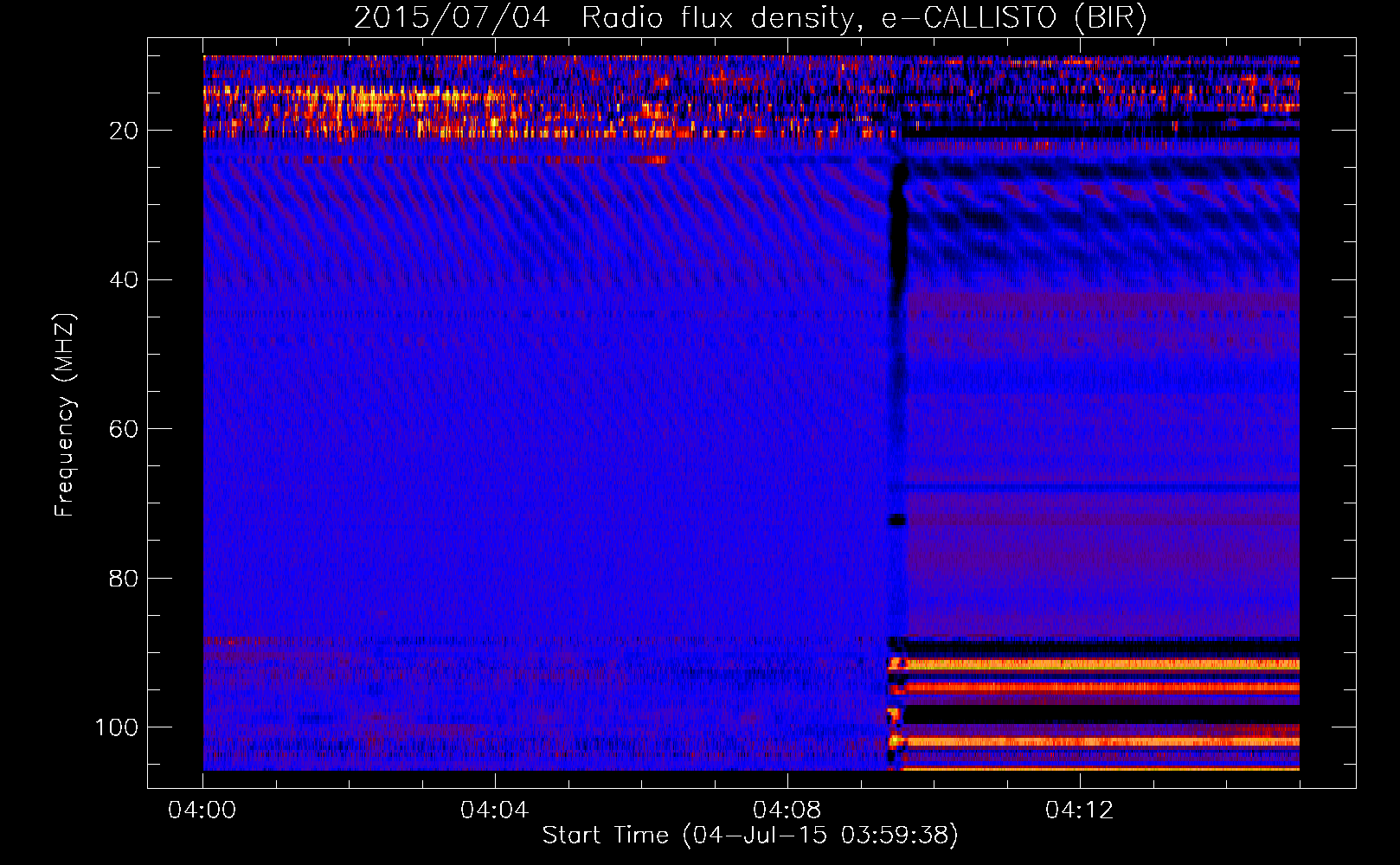Click the '40' frequency tick label
The width and height of the screenshot is (1400, 865).
click(124, 280)
